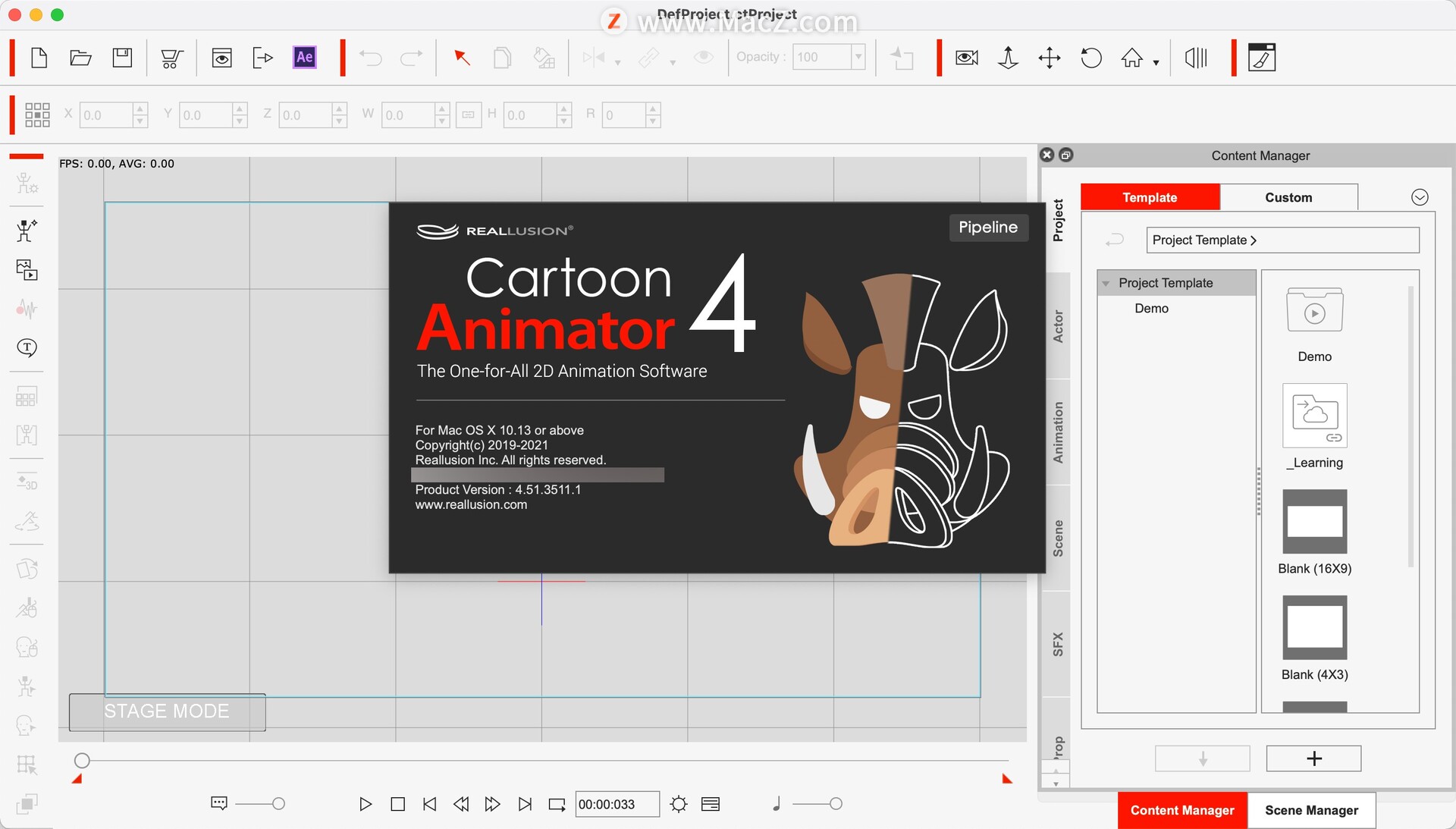
Task: Open the After Effects export icon
Action: coord(303,57)
